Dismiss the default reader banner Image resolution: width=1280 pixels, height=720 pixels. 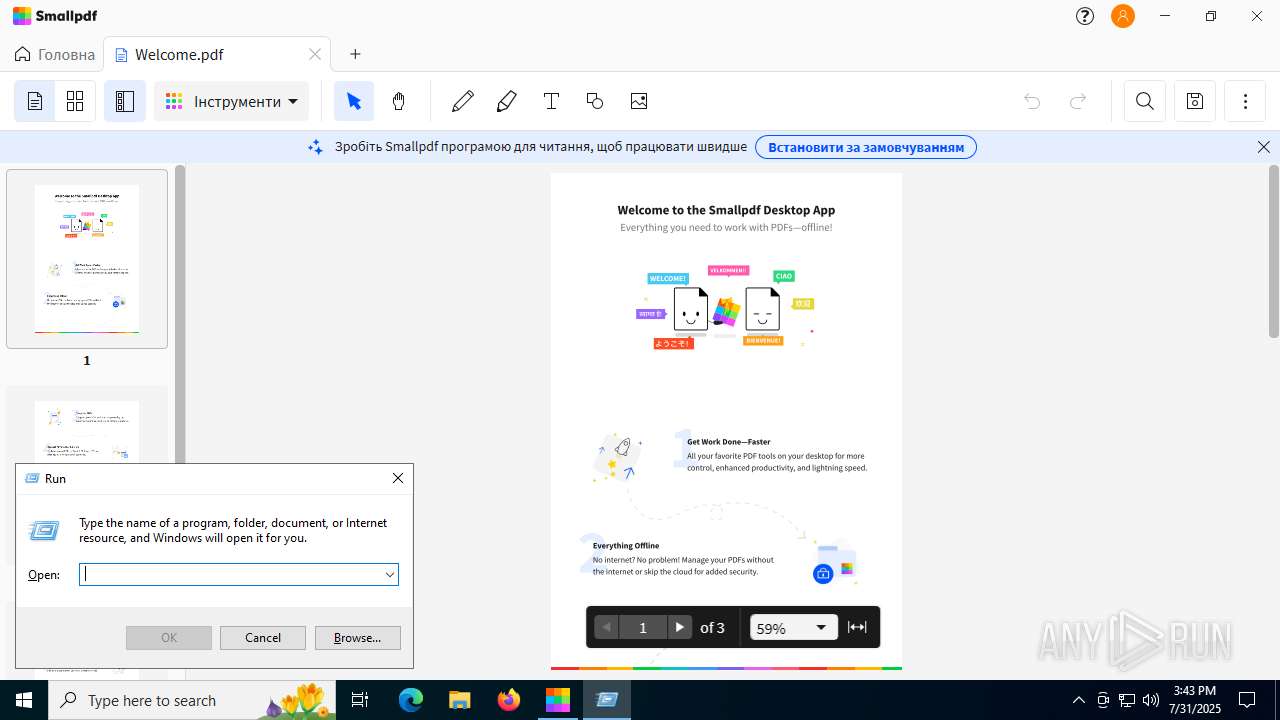pos(1264,147)
